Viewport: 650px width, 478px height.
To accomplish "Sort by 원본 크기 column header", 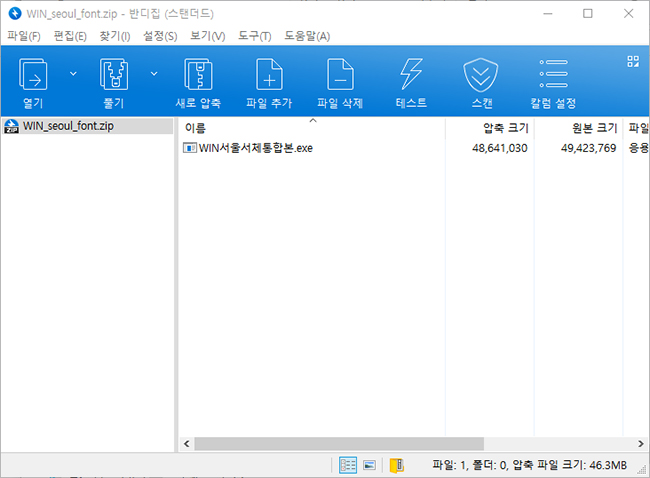I will pos(579,128).
